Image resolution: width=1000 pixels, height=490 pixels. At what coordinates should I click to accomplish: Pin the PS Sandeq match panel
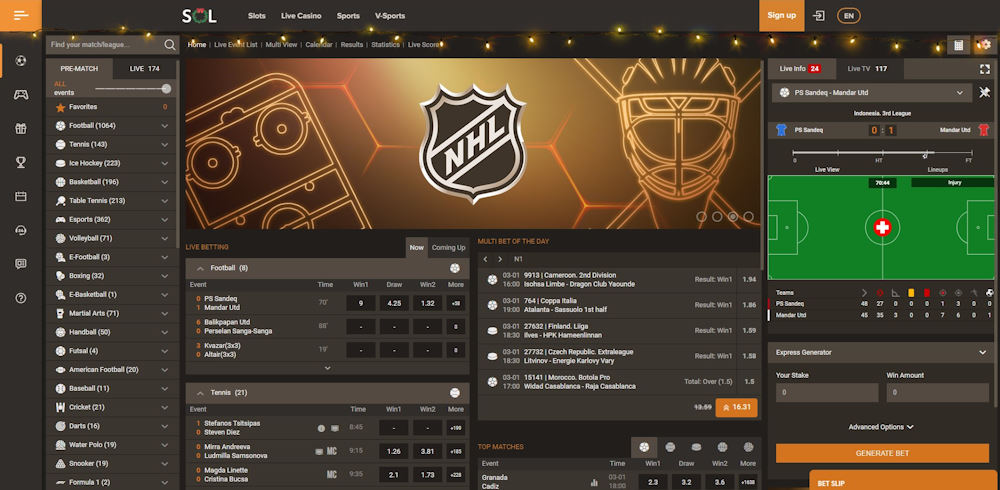pyautogui.click(x=984, y=92)
